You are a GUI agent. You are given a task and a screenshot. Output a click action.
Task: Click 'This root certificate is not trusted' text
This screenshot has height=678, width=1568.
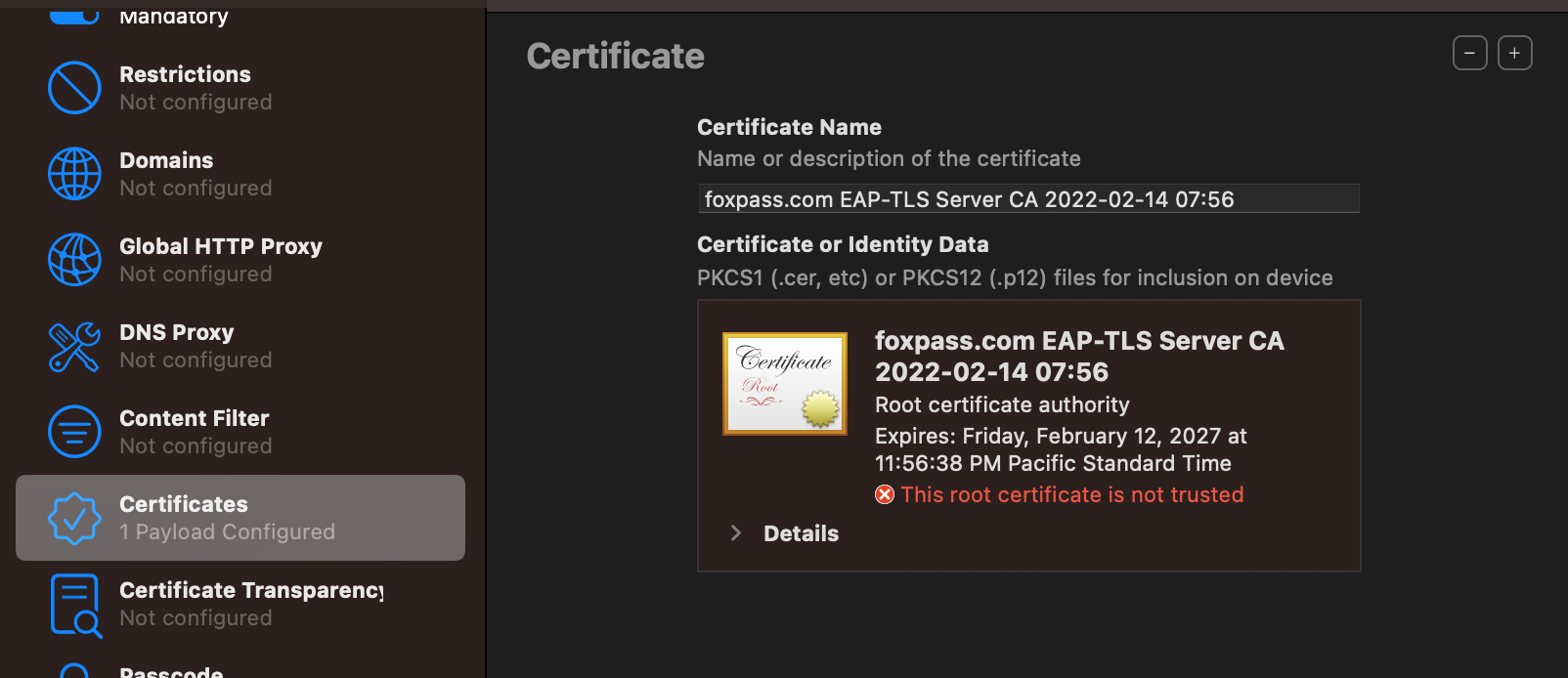(1072, 494)
